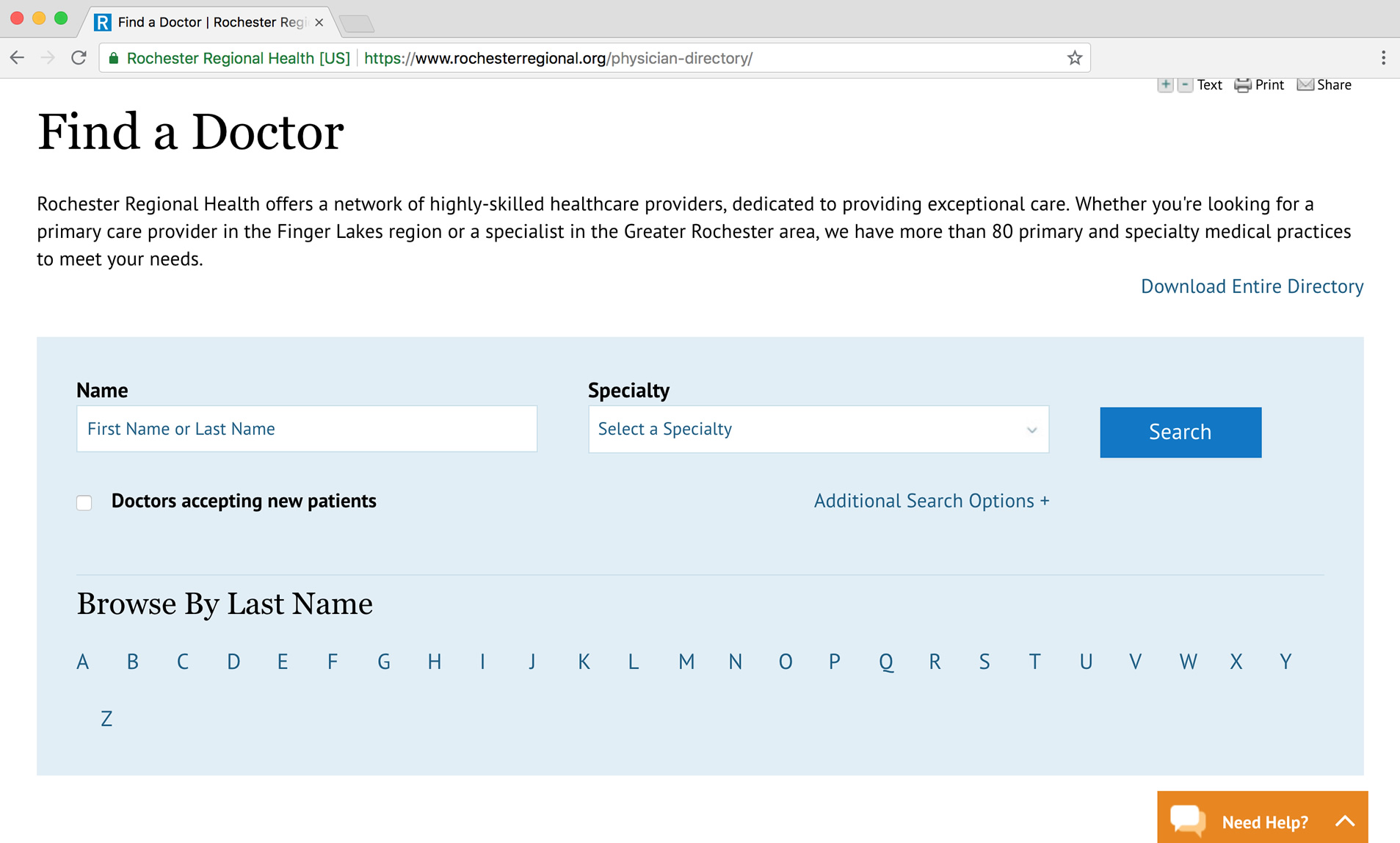
Task: Click the browser back arrow
Action: click(x=18, y=58)
